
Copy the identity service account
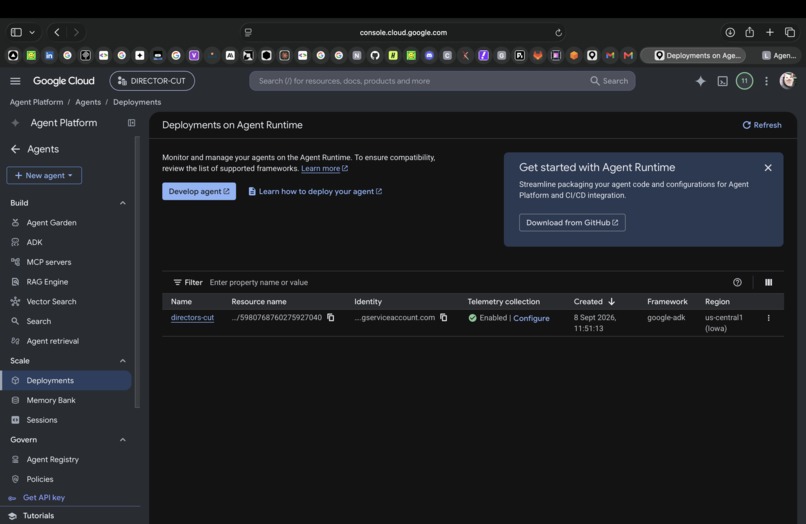pos(443,318)
